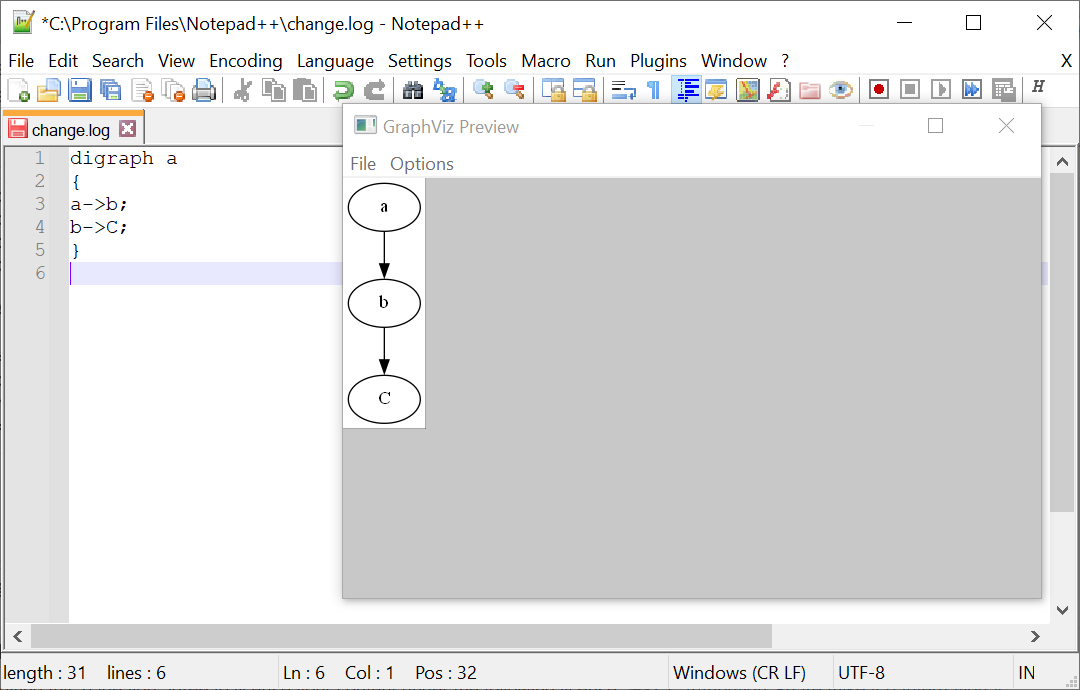Play back the recorded macro
Viewport: 1080px width, 690px height.
pyautogui.click(x=941, y=90)
